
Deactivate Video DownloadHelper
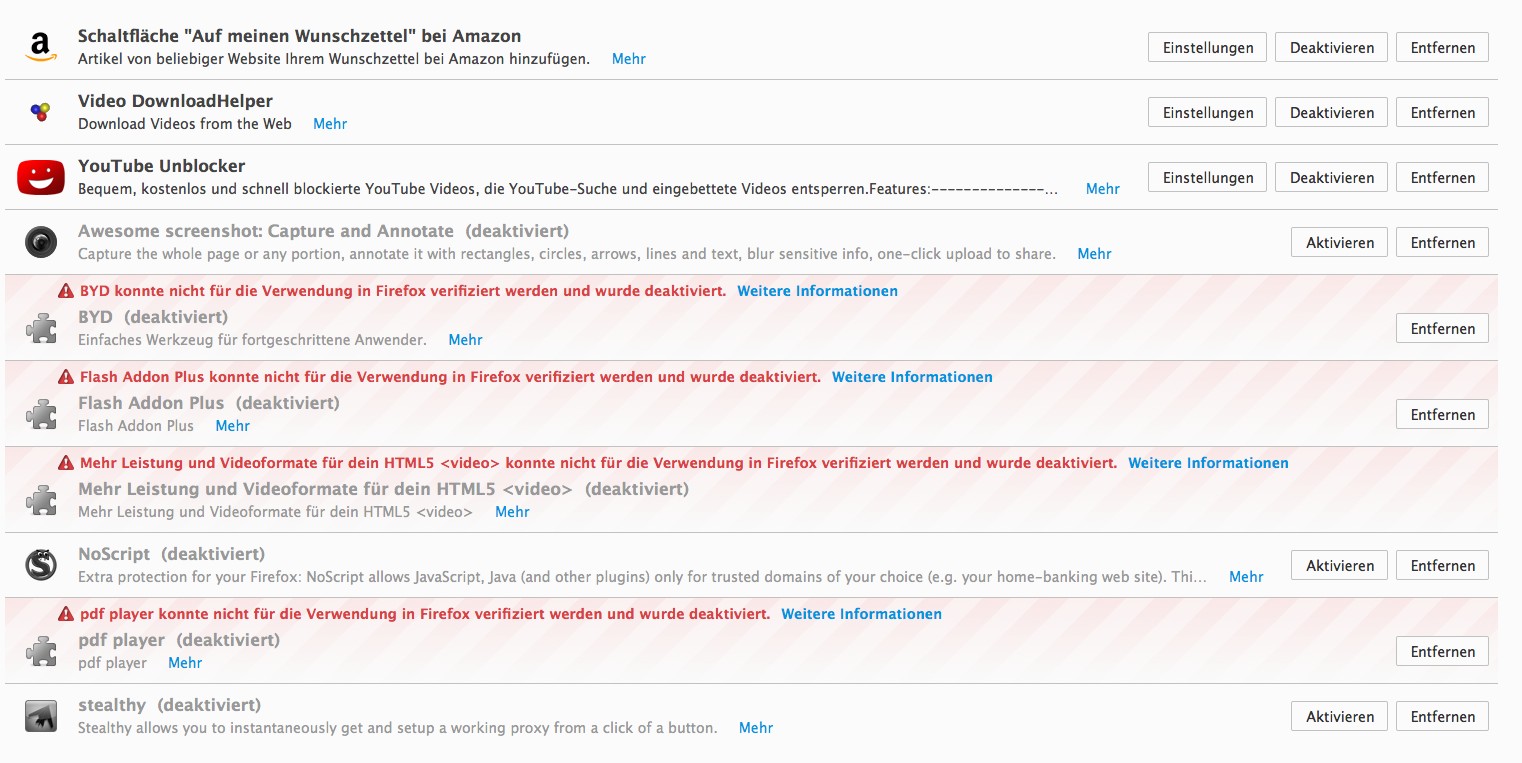click(x=1332, y=112)
